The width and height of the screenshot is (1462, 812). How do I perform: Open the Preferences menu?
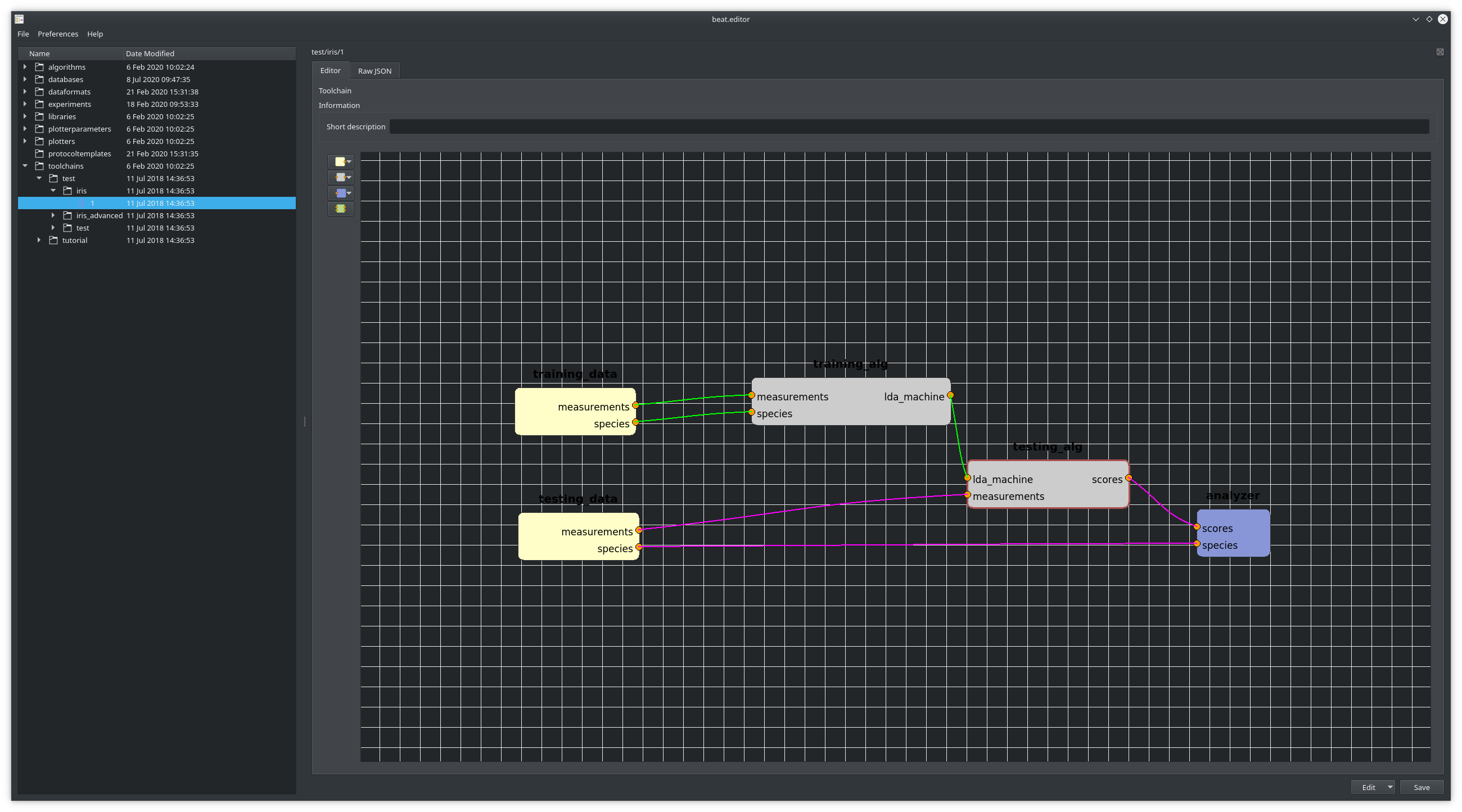[x=58, y=34]
